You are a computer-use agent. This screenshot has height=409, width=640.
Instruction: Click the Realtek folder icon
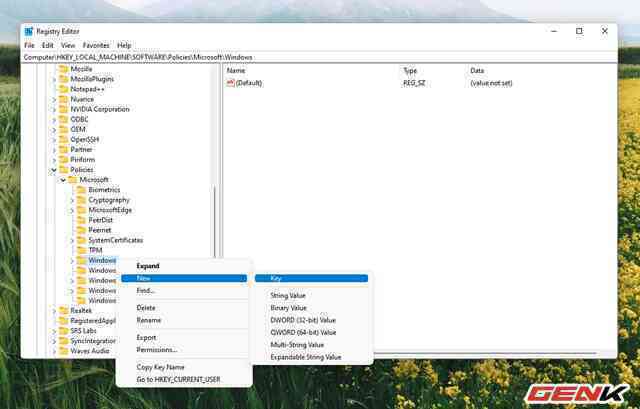[64, 311]
